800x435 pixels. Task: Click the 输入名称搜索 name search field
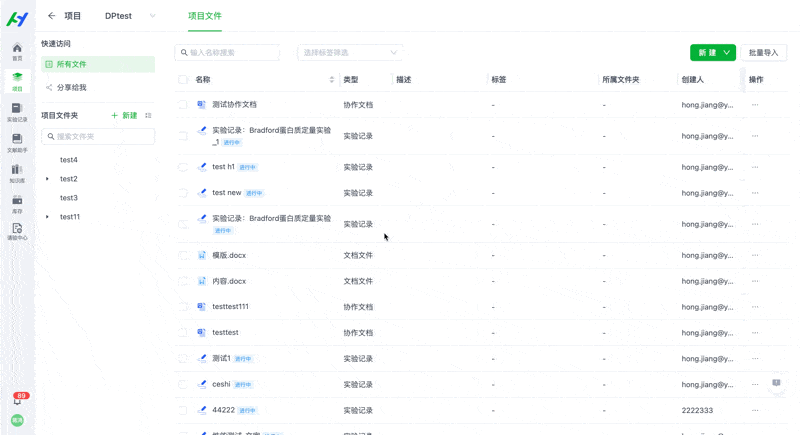(x=227, y=53)
